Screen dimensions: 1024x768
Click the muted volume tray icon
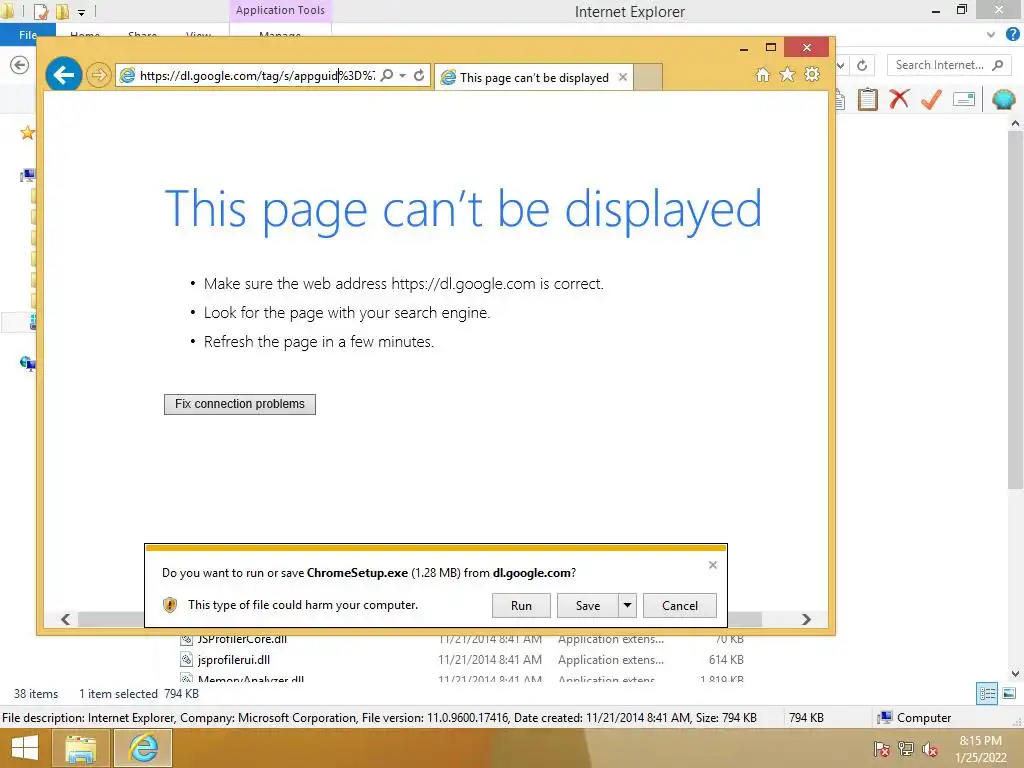click(x=929, y=749)
